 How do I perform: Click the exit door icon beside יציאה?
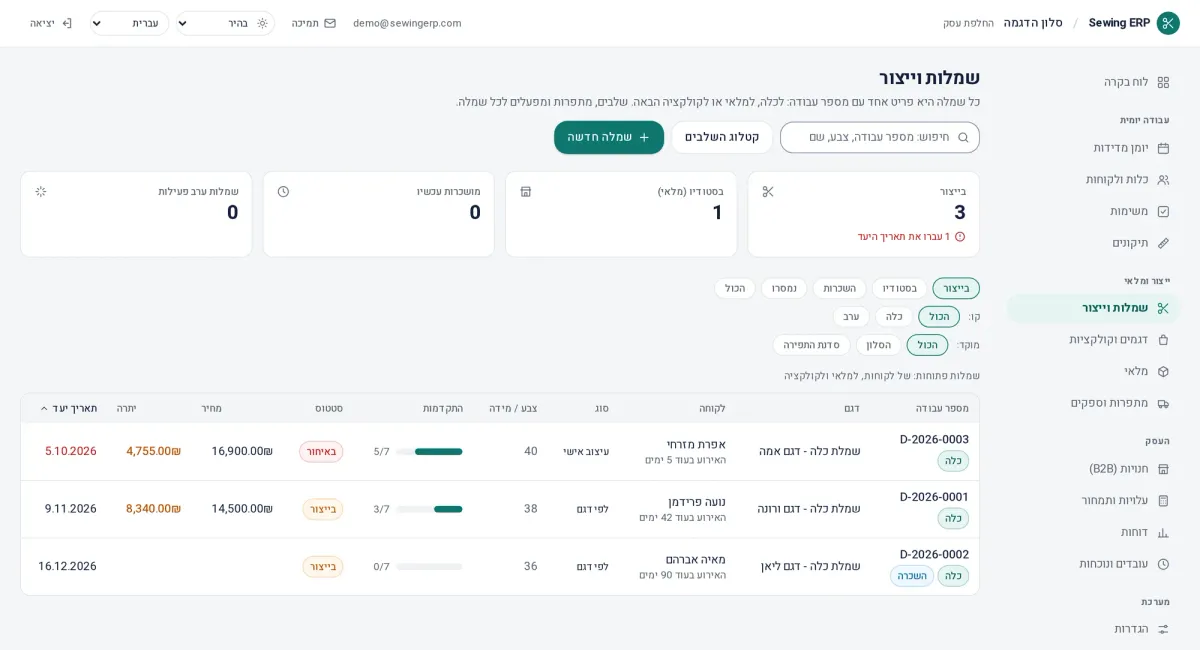[67, 23]
